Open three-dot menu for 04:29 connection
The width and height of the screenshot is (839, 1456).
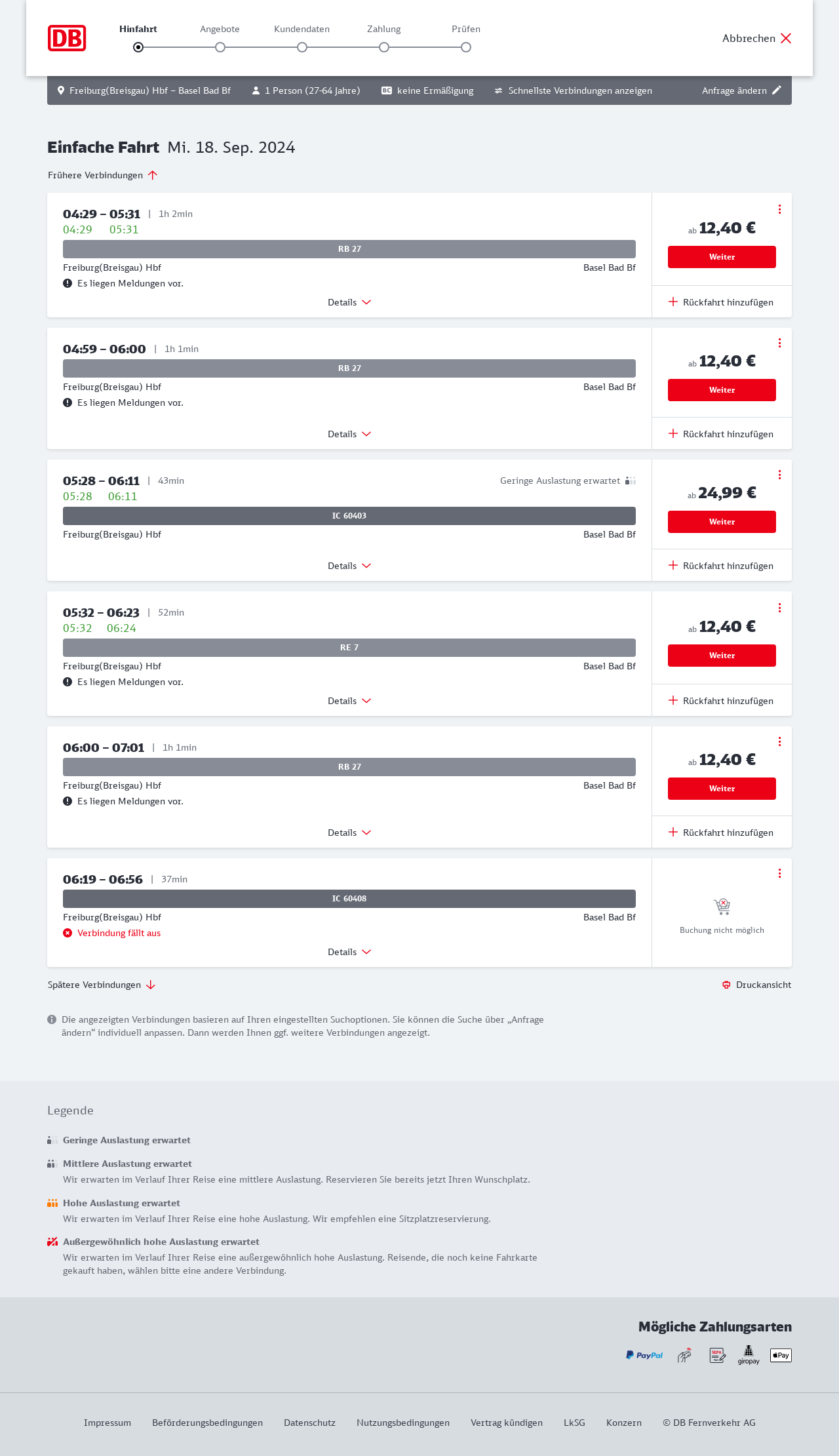pos(779,209)
